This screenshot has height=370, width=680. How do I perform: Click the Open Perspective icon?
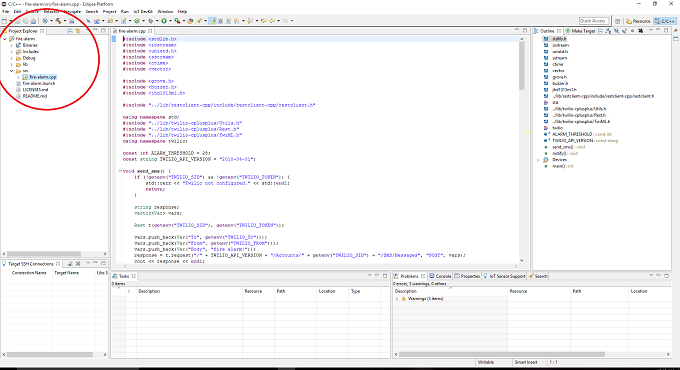click(x=618, y=21)
